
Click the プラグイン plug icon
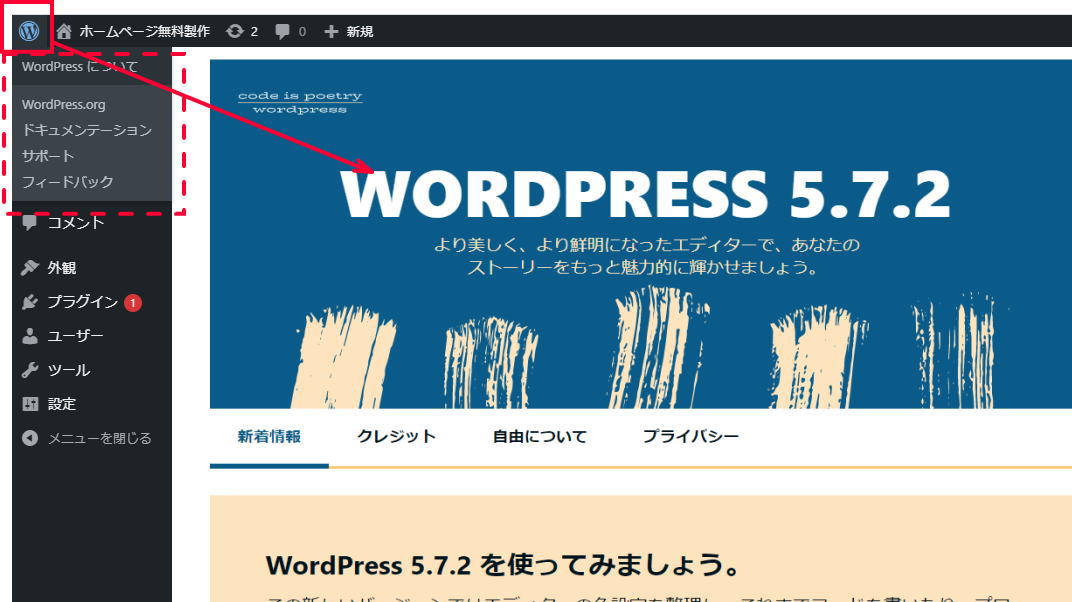tap(29, 302)
